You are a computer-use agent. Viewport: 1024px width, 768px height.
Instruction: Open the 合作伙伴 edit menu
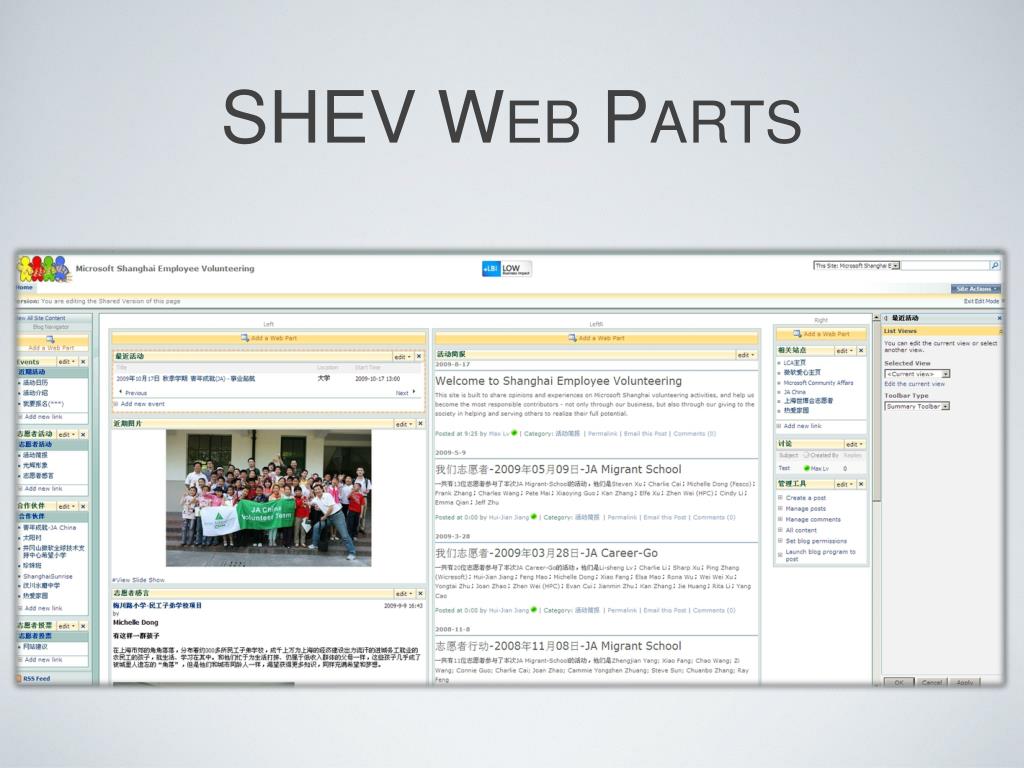[66, 506]
